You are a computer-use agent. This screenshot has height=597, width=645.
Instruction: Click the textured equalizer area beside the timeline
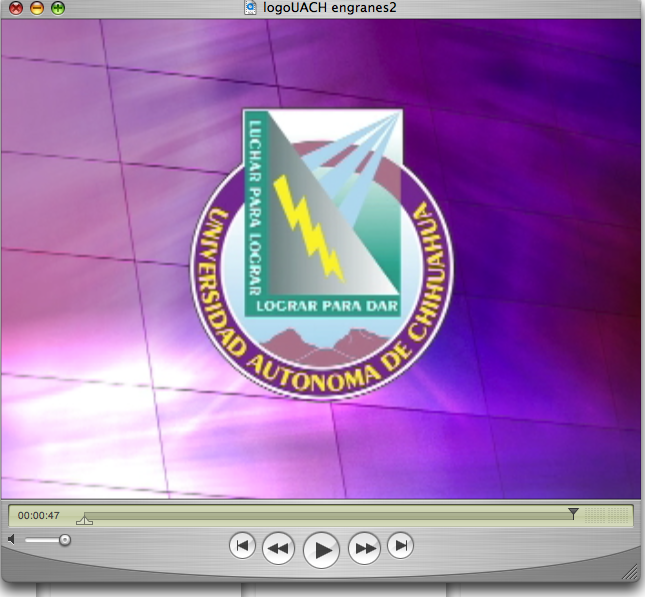point(607,515)
